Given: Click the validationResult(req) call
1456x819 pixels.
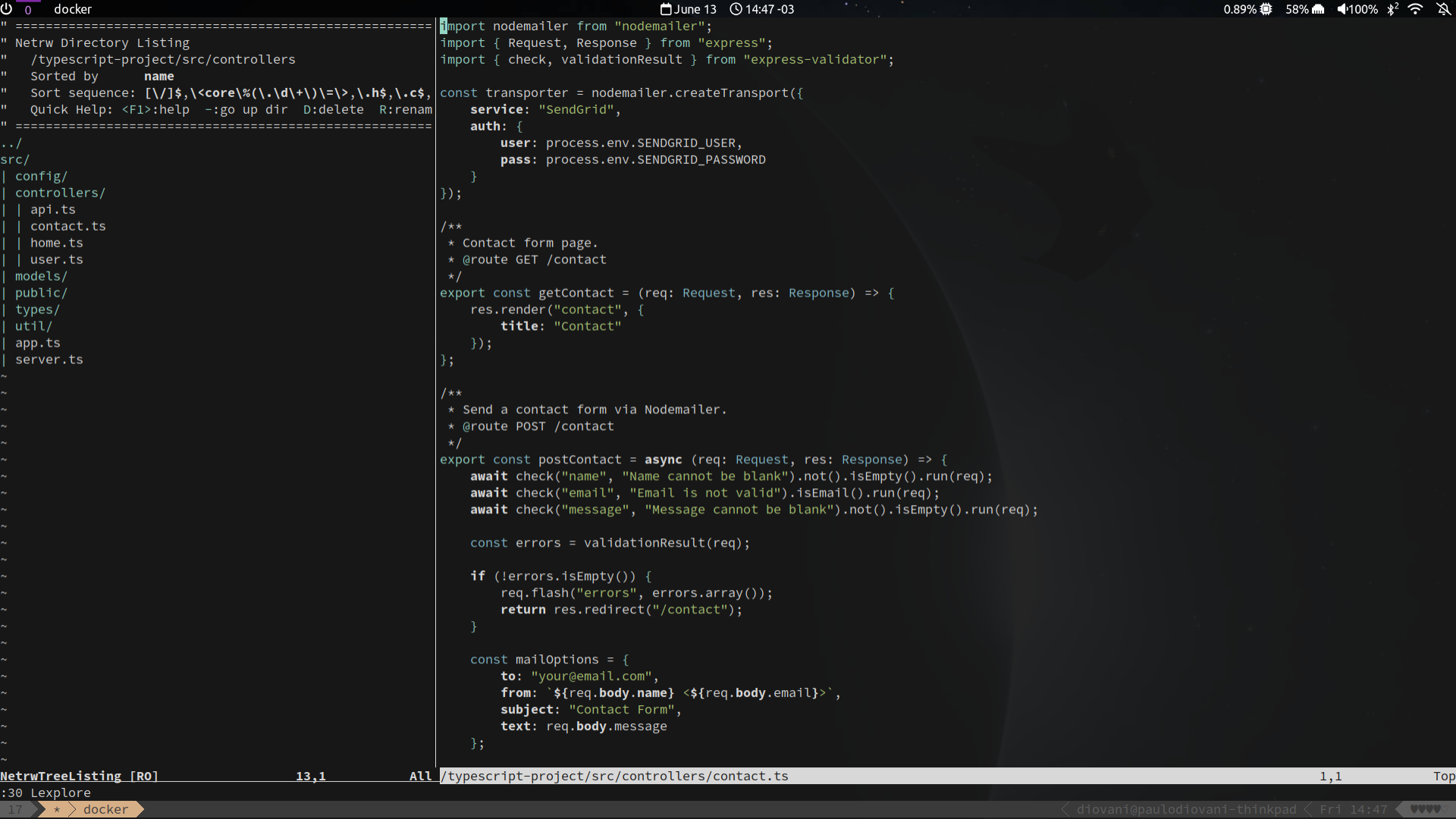Looking at the screenshot, I should coord(664,544).
